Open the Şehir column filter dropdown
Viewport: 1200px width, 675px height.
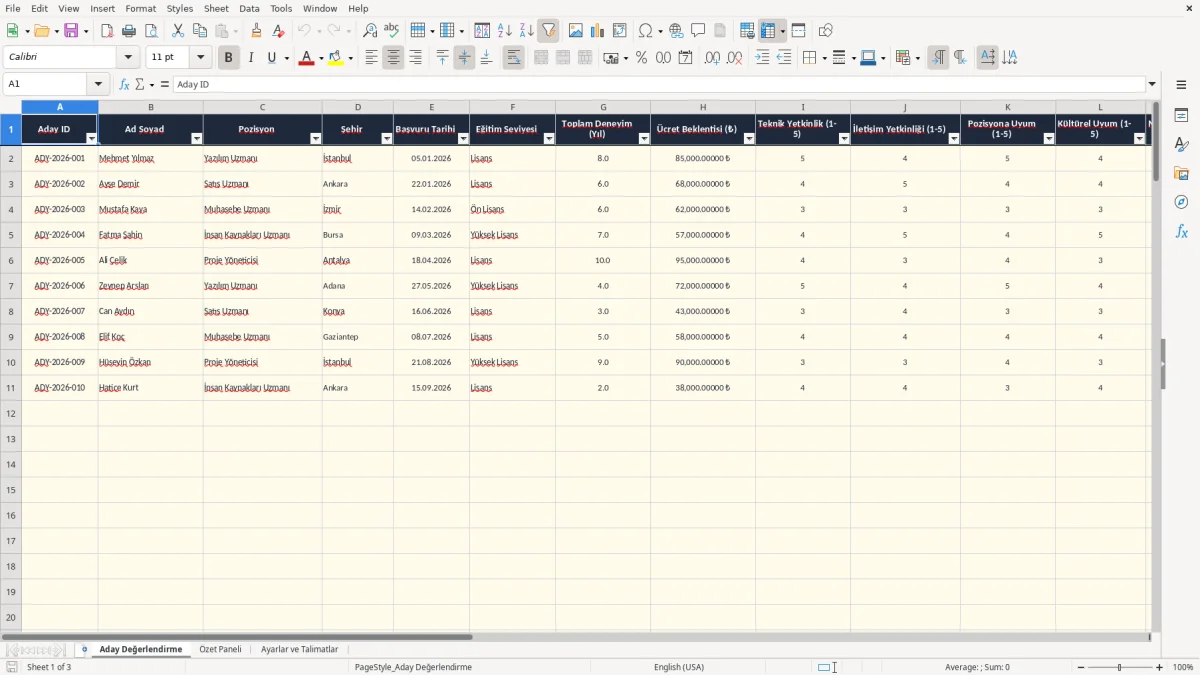point(387,139)
